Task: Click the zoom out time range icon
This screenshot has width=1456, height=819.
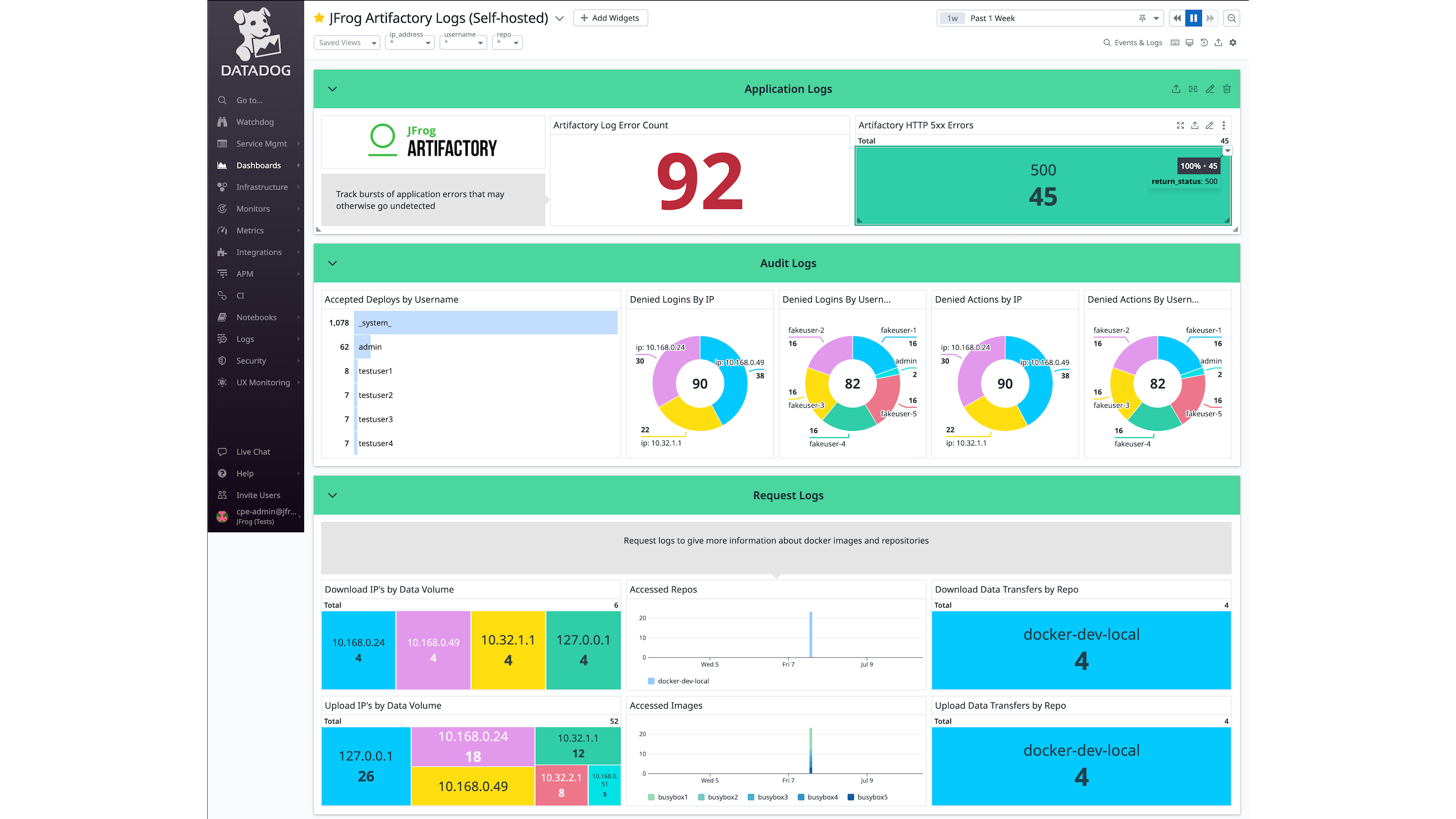Action: point(1231,18)
